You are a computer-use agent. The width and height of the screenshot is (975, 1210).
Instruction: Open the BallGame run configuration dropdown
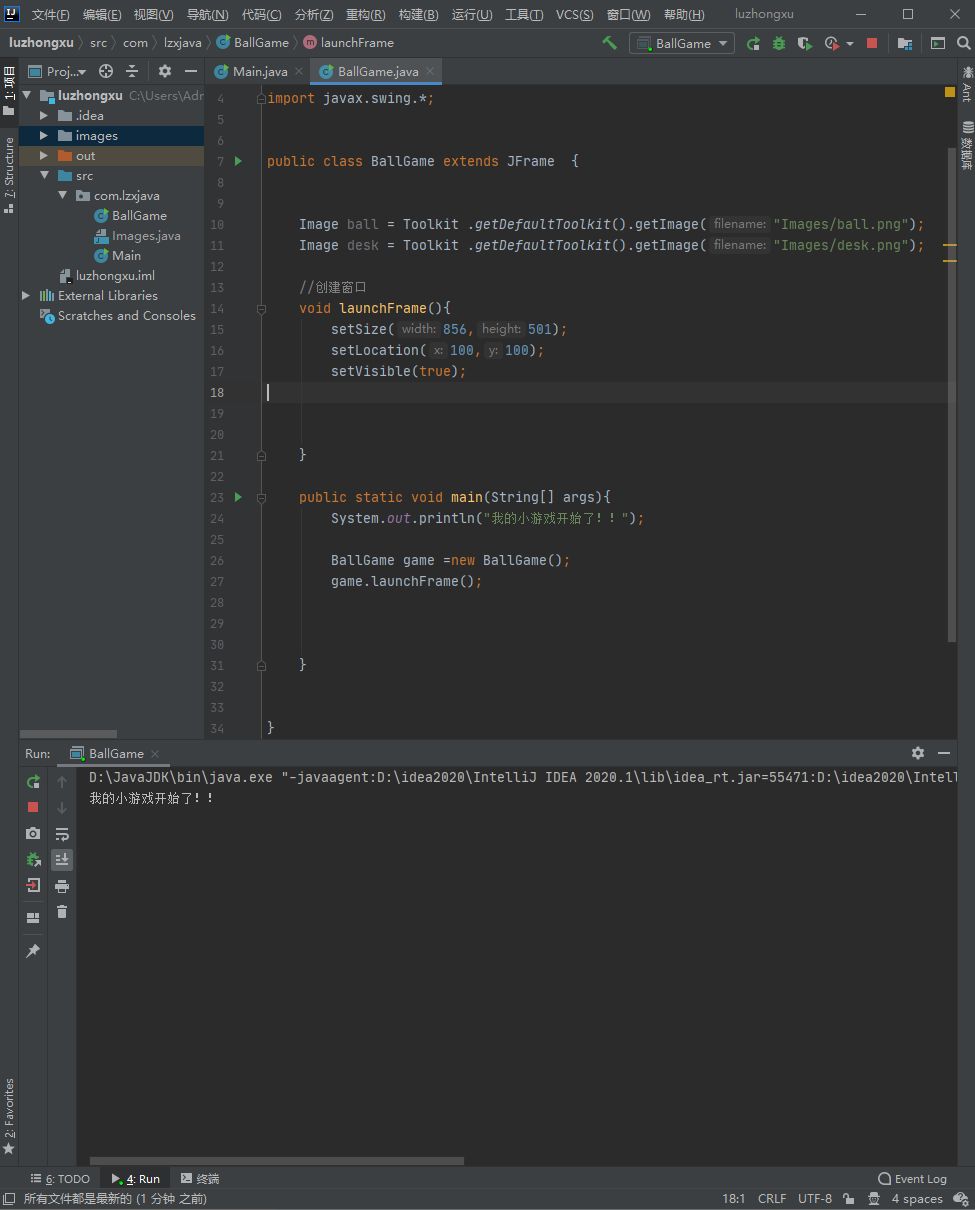tap(682, 43)
